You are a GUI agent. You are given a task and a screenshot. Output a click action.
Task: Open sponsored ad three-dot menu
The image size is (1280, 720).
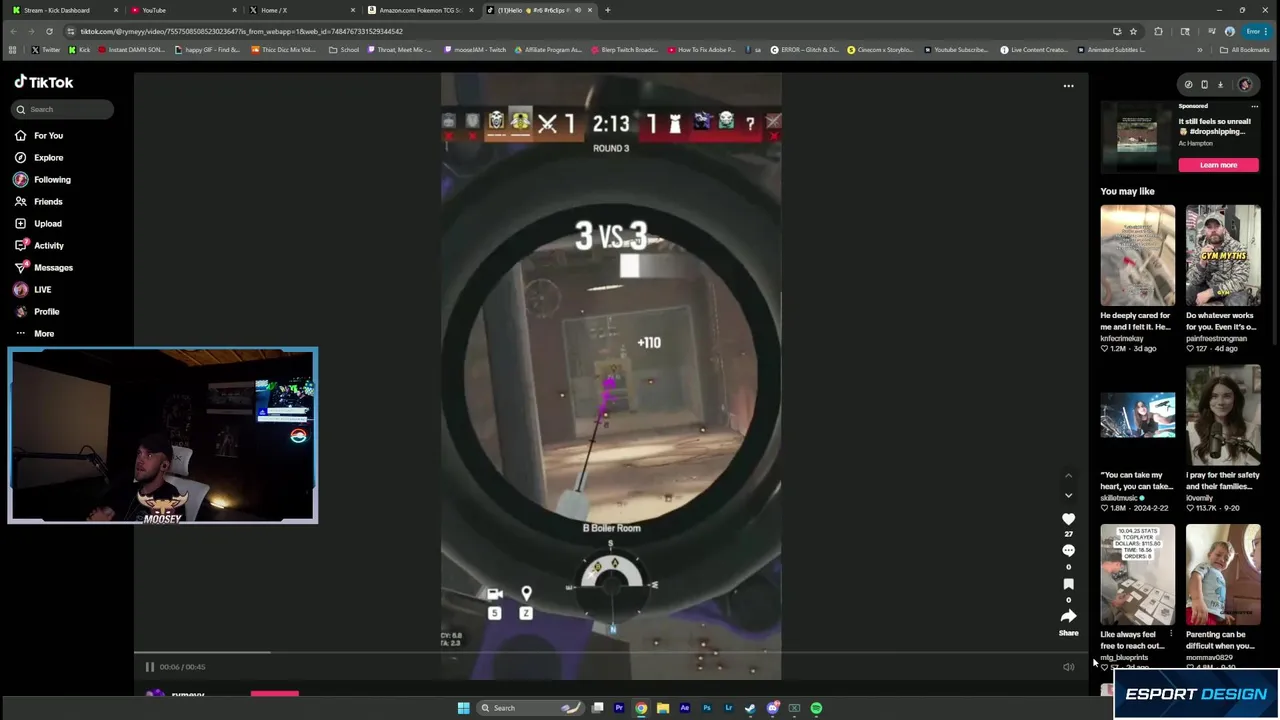click(1254, 106)
